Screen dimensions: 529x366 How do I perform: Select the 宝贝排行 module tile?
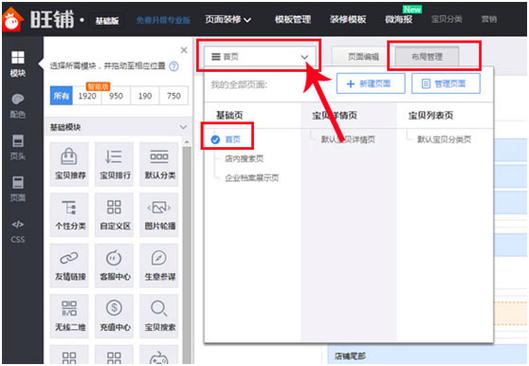click(x=114, y=164)
